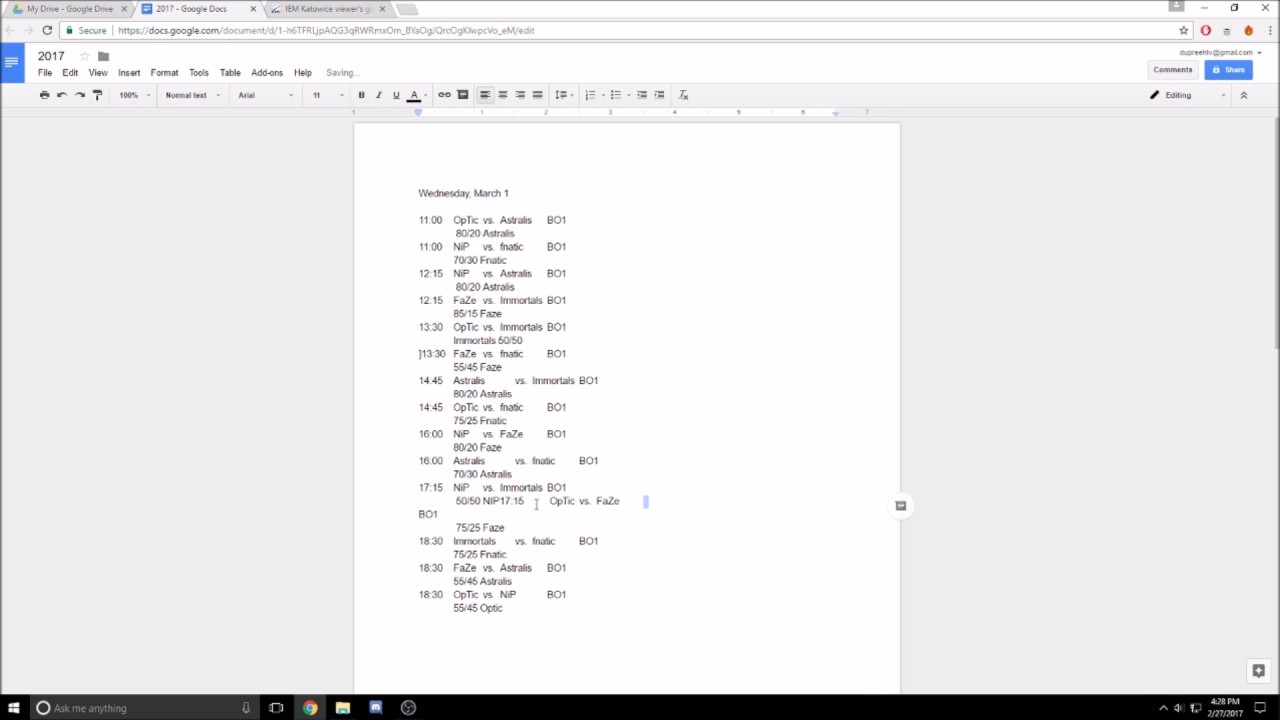Viewport: 1280px width, 720px height.
Task: Set justified alignment
Action: (x=537, y=95)
